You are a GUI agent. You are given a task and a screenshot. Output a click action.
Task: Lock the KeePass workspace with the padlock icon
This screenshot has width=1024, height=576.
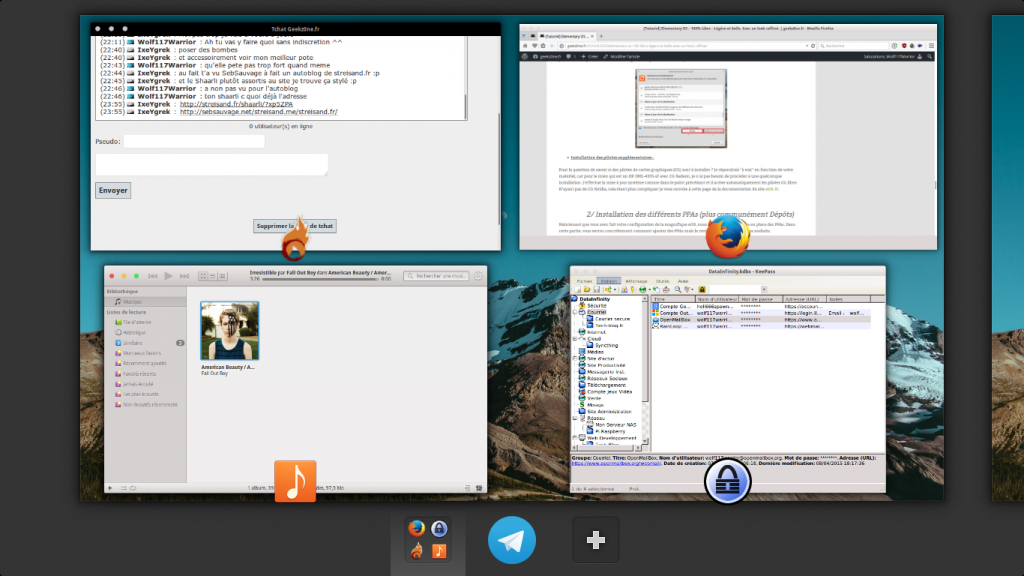tap(701, 289)
